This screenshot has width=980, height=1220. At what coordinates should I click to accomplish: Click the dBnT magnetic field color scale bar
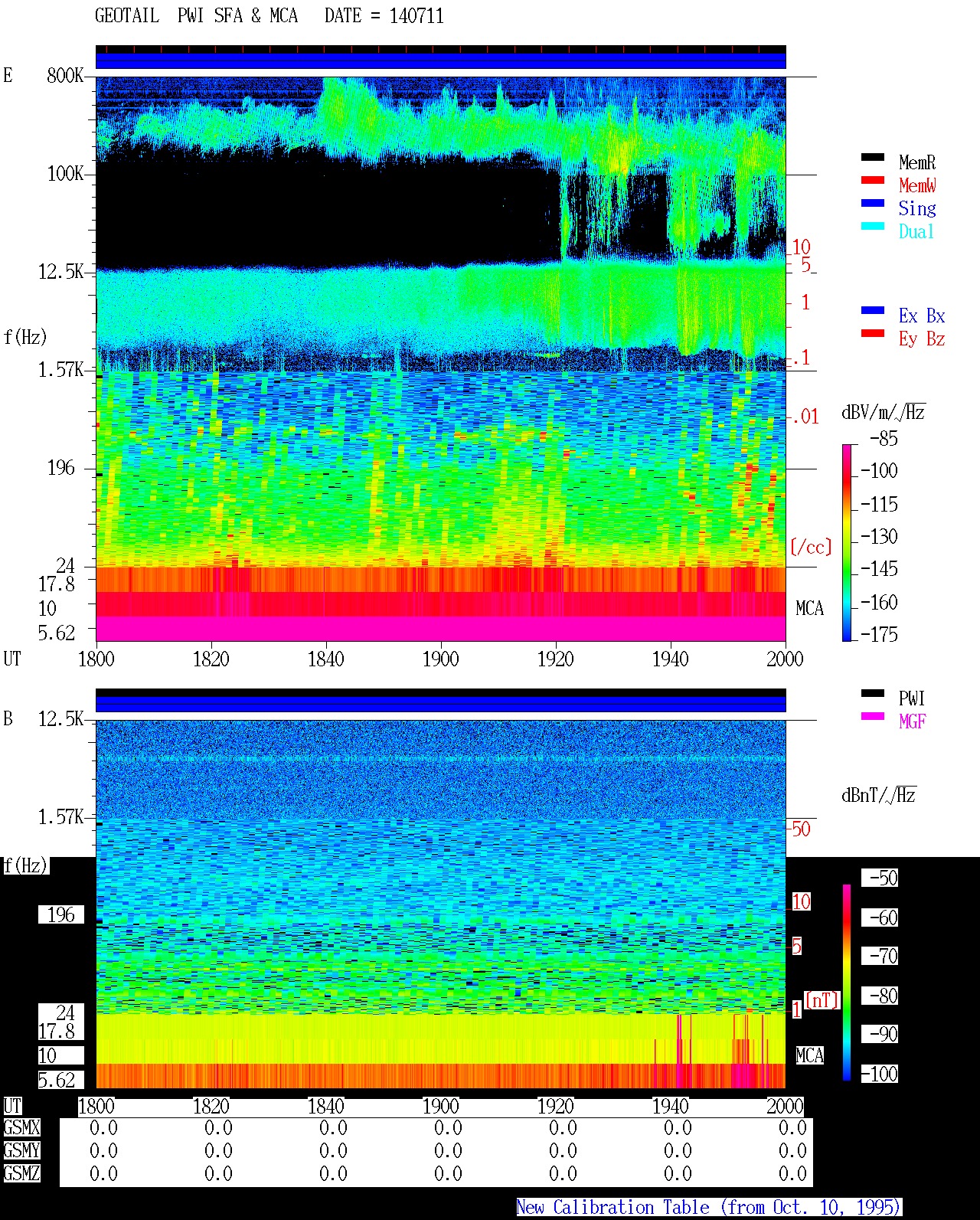[847, 983]
